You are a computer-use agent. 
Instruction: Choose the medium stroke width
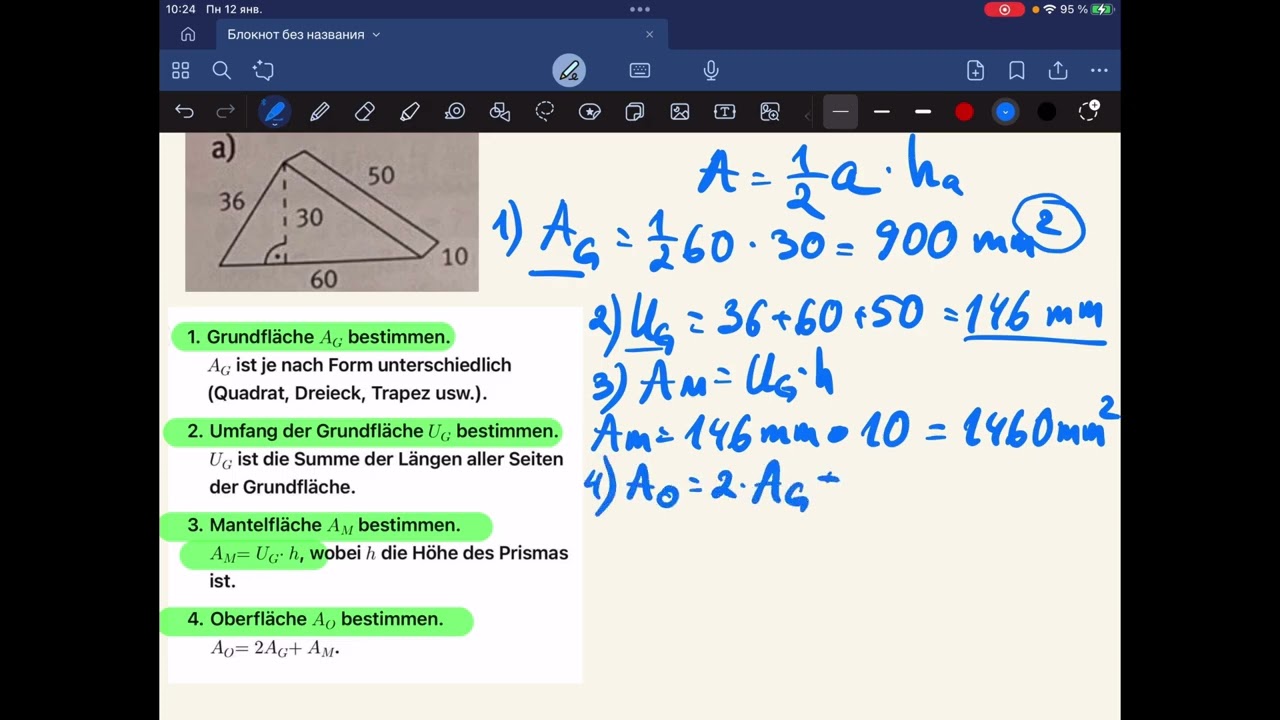[882, 111]
